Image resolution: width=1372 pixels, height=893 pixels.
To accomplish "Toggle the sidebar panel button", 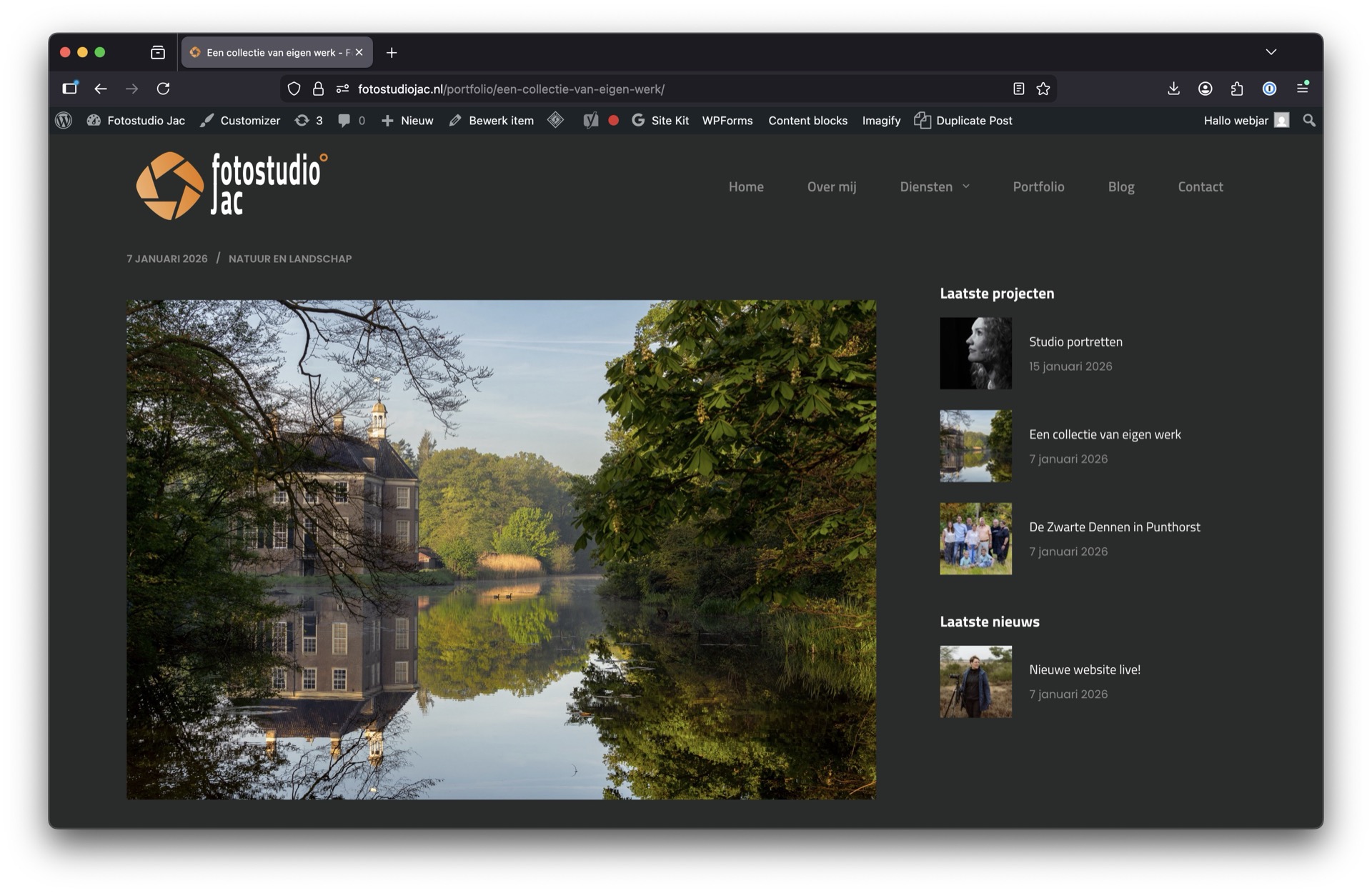I will [x=69, y=89].
